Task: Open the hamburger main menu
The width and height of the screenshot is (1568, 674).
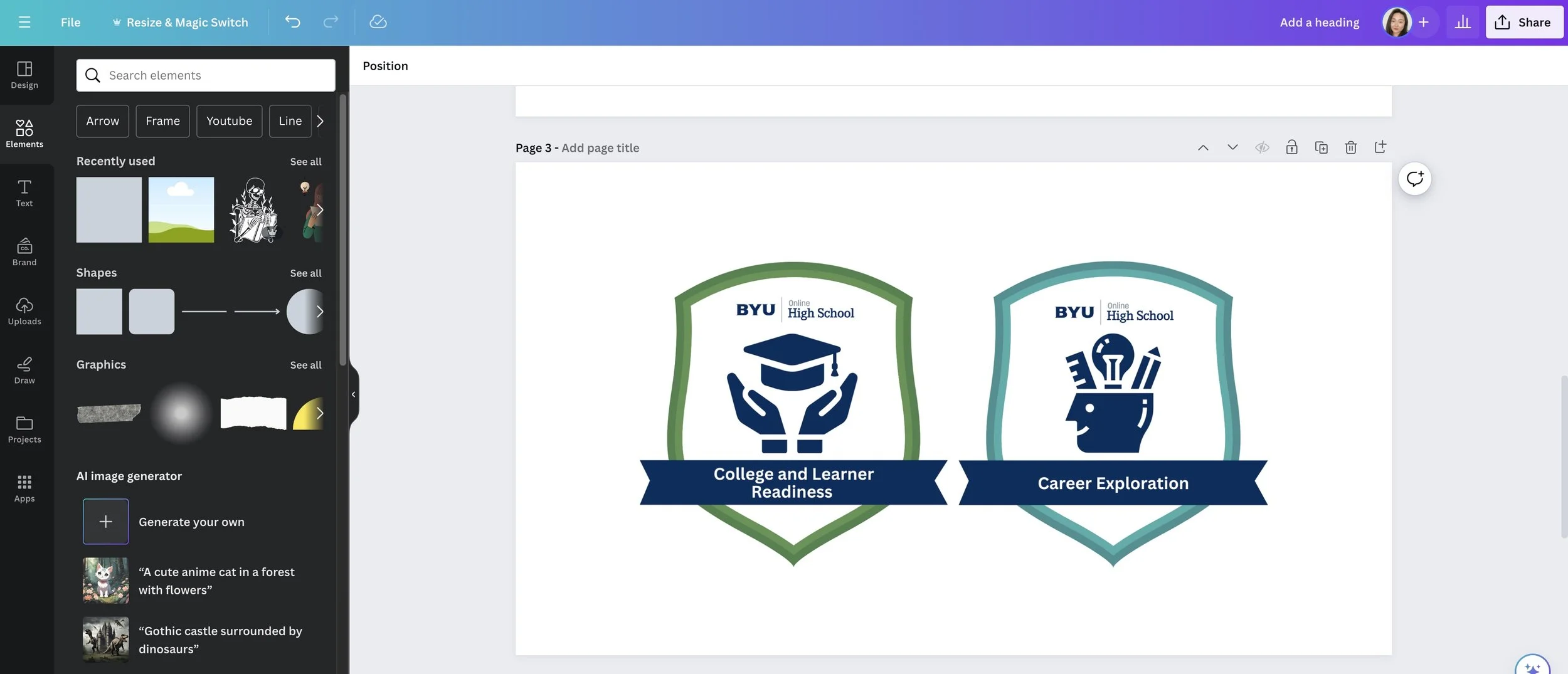Action: (24, 22)
